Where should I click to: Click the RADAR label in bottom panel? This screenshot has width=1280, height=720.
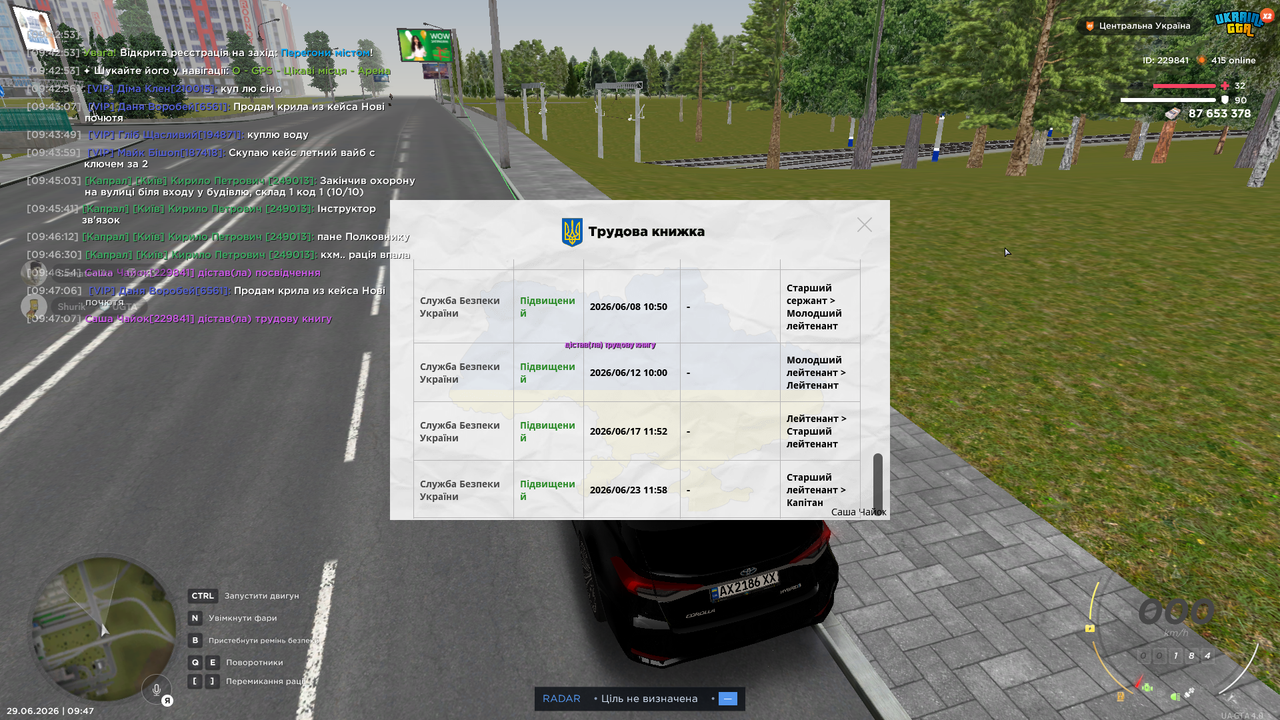tap(561, 698)
